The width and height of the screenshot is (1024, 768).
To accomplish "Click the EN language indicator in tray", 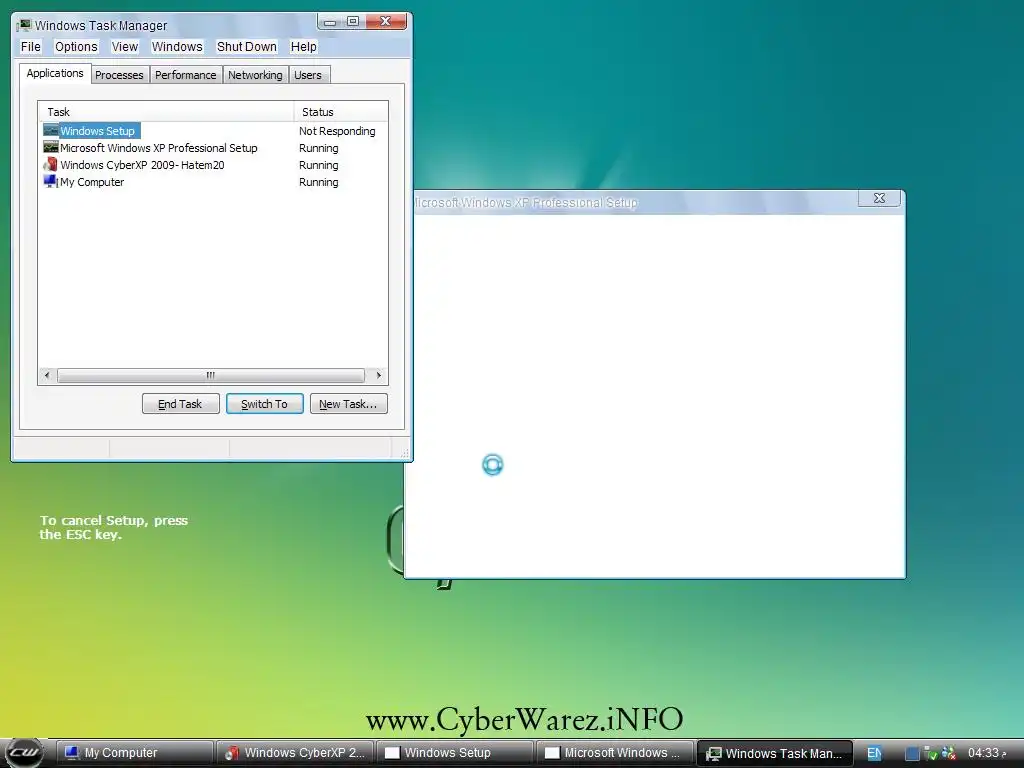I will (874, 753).
